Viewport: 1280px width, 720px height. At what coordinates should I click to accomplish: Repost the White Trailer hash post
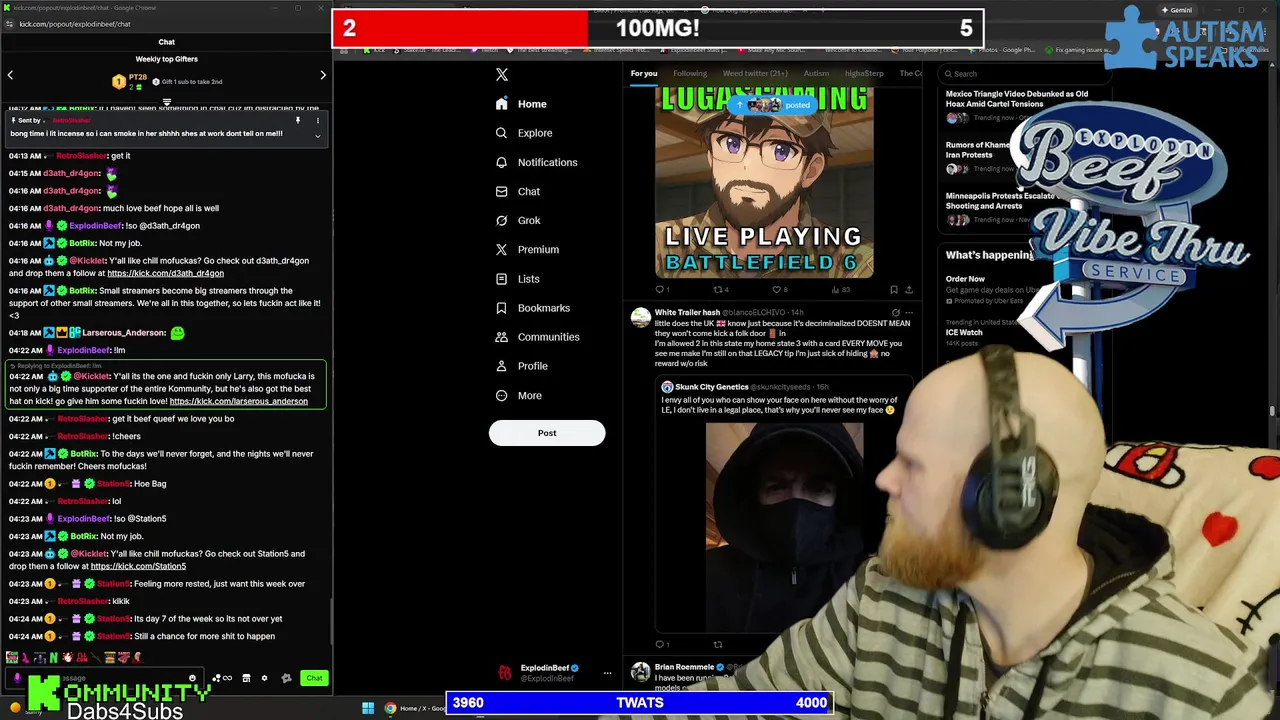(718, 644)
